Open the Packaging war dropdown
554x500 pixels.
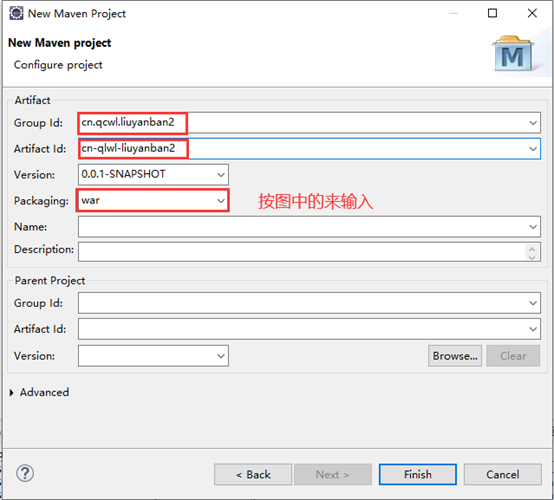click(x=221, y=201)
